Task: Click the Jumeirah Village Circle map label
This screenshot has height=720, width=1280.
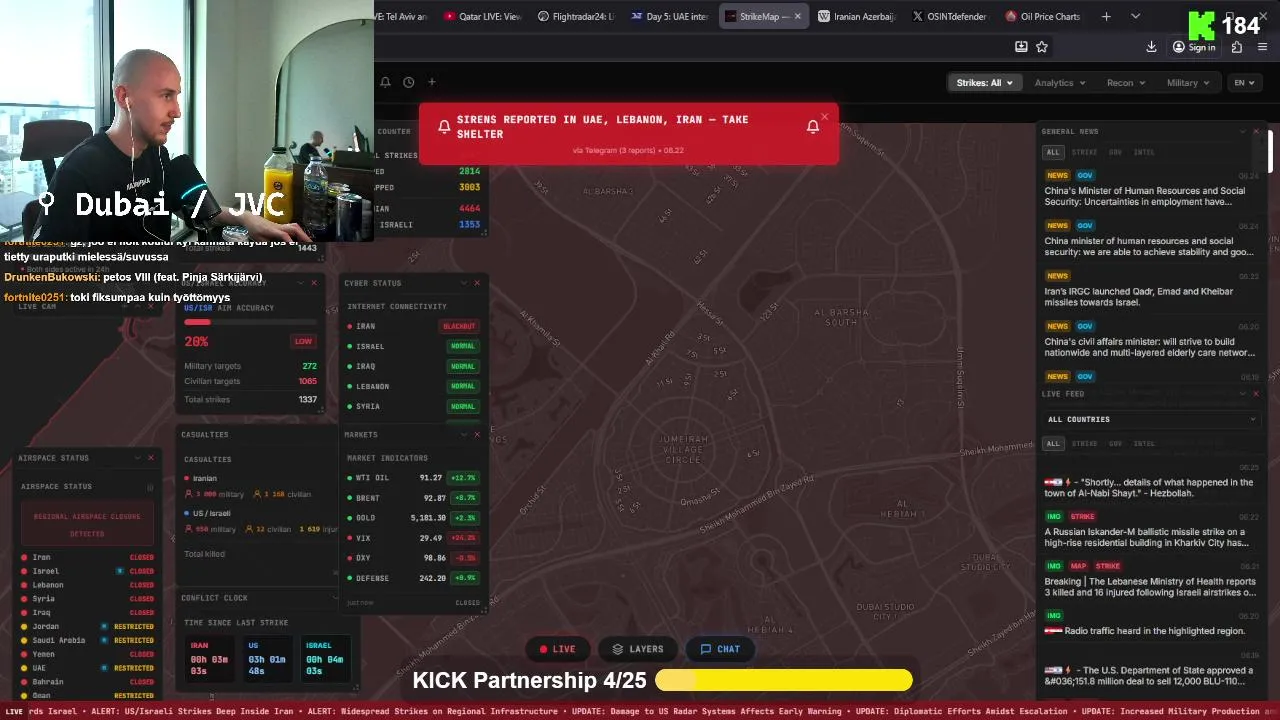Action: click(x=684, y=448)
